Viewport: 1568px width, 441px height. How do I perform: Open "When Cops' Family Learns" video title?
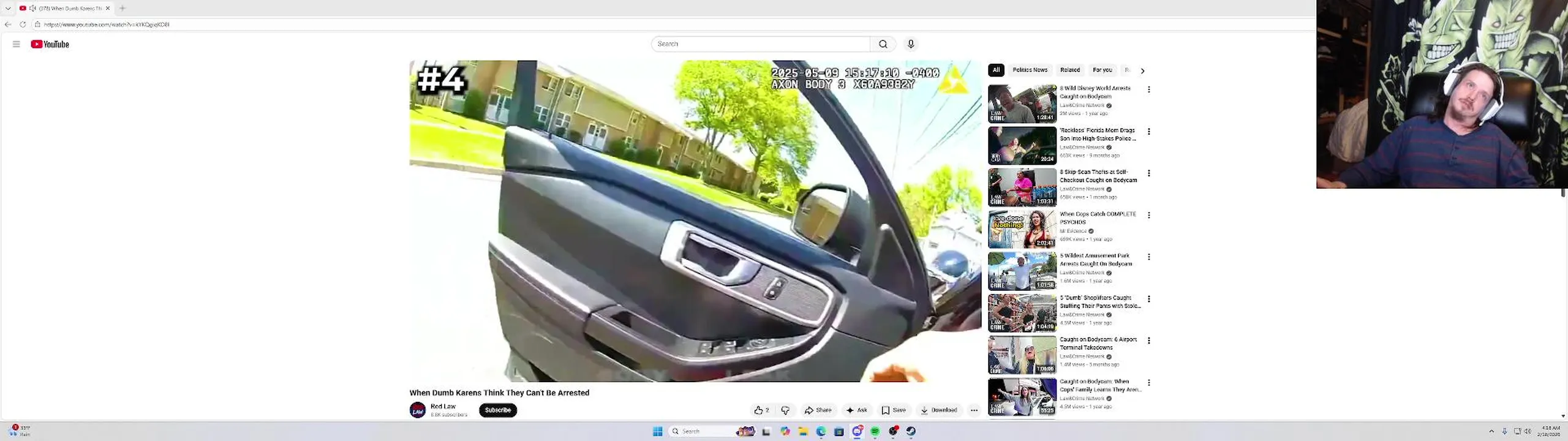pos(1100,385)
